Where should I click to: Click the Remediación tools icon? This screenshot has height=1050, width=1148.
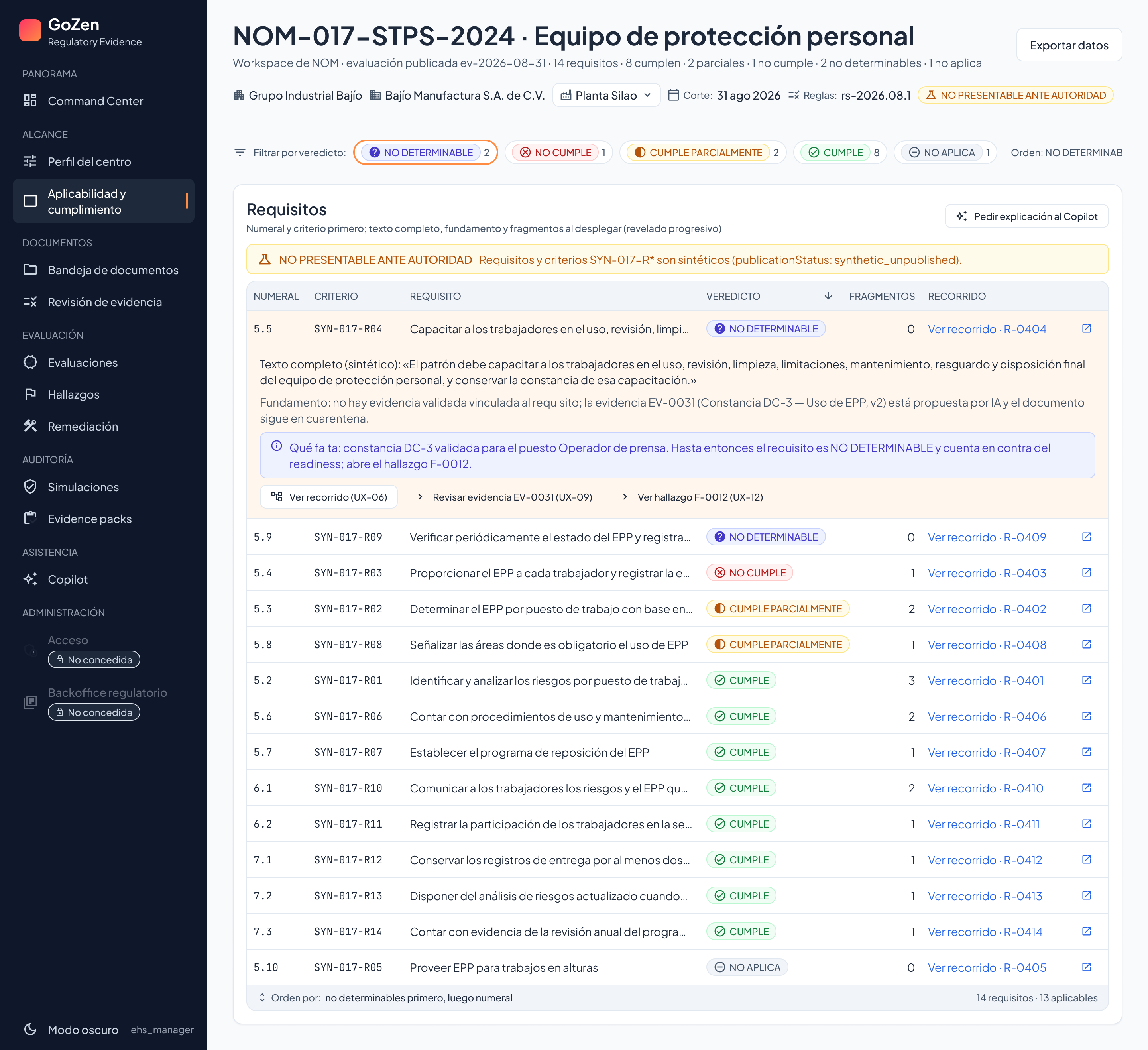[30, 426]
